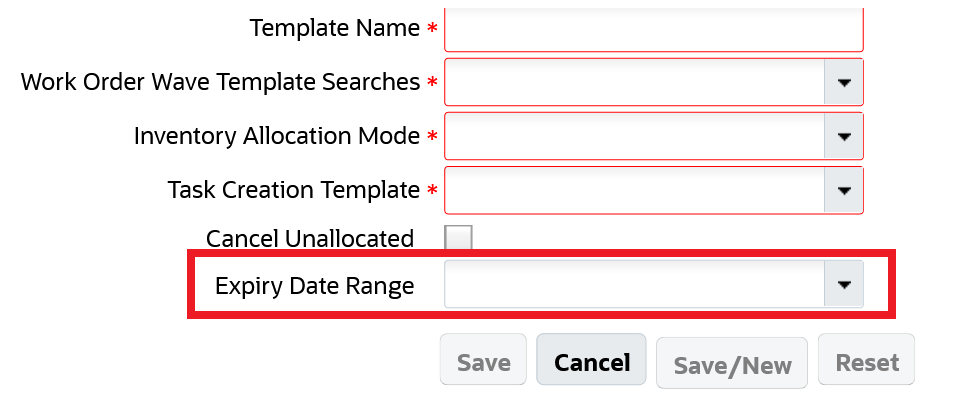
Task: Click inside the Task Creation Template field
Action: (634, 190)
